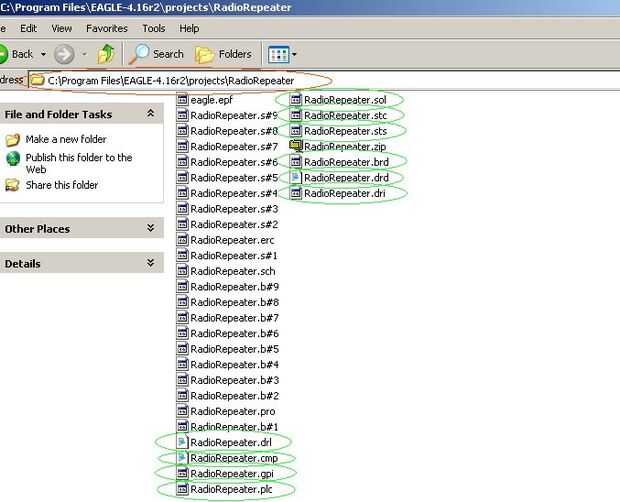The width and height of the screenshot is (620, 502).
Task: Select the RadioRepeater.sts file icon
Action: pyautogui.click(x=295, y=130)
